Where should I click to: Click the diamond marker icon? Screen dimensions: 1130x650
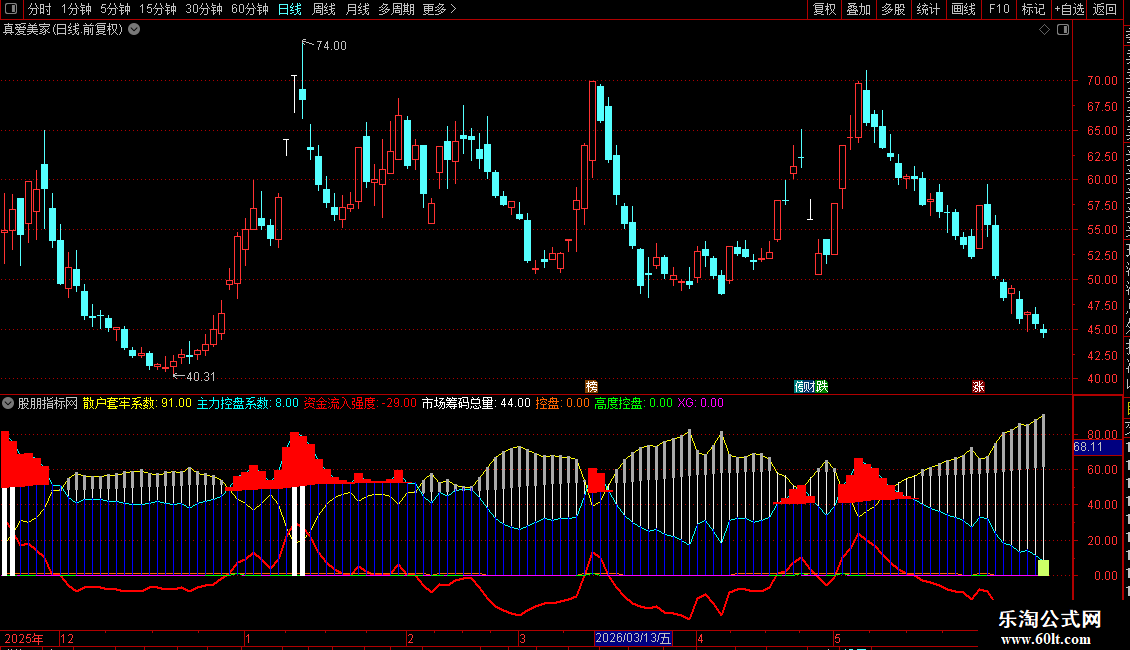(1044, 30)
